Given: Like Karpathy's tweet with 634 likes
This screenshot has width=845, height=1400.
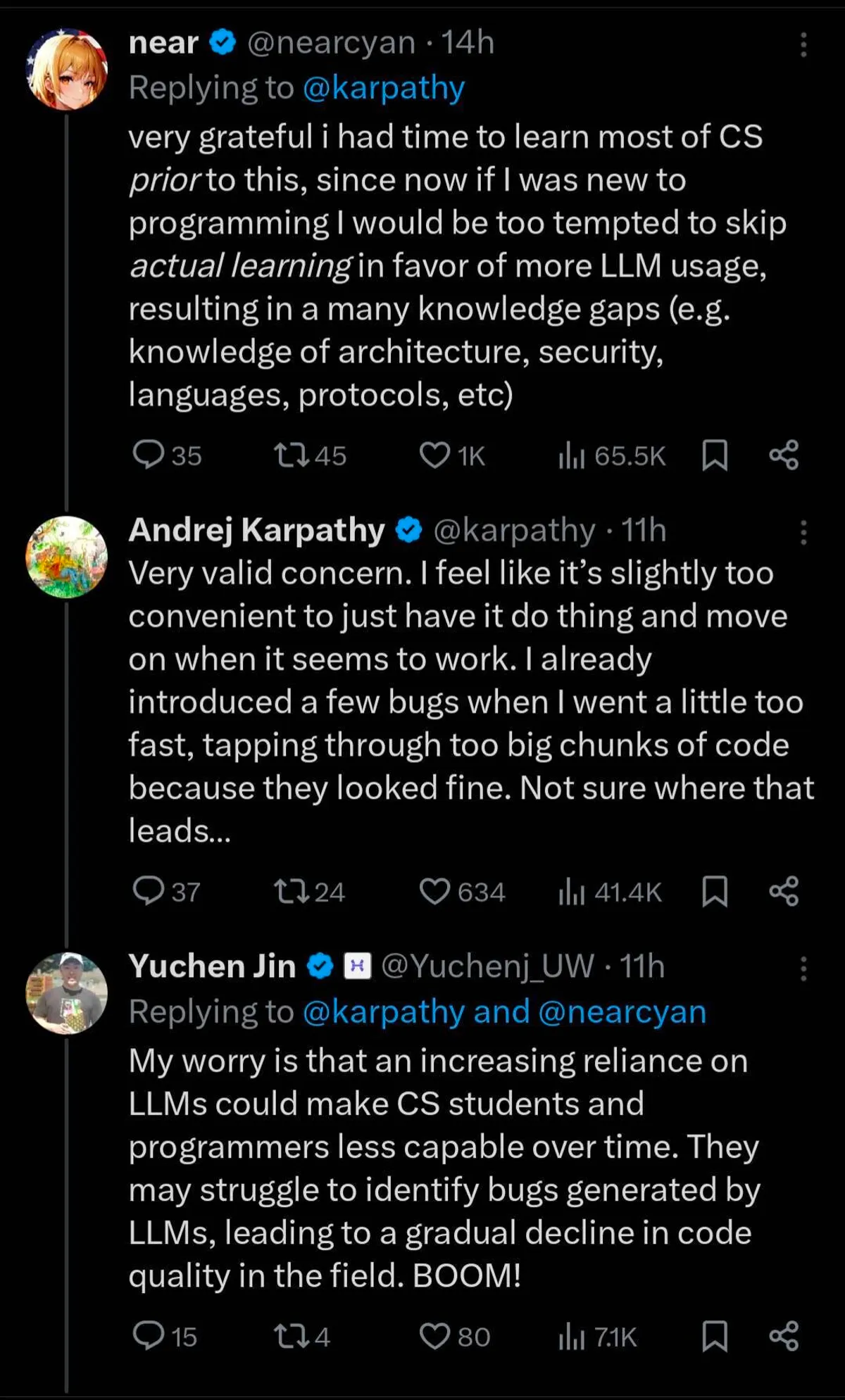Looking at the screenshot, I should [x=434, y=891].
